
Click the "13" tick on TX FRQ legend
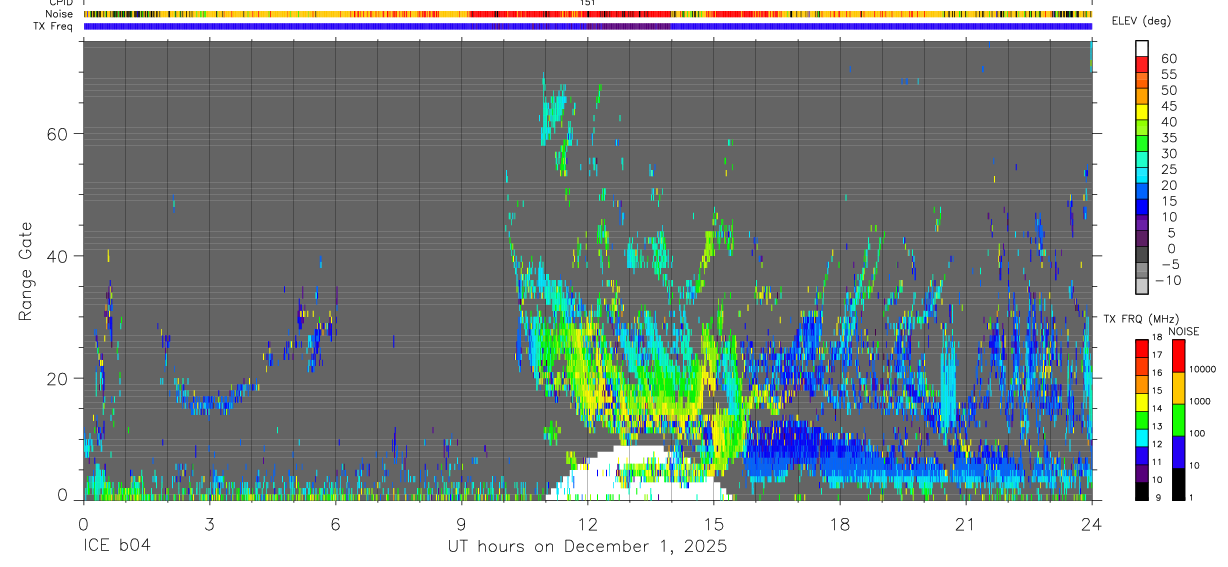(1156, 426)
